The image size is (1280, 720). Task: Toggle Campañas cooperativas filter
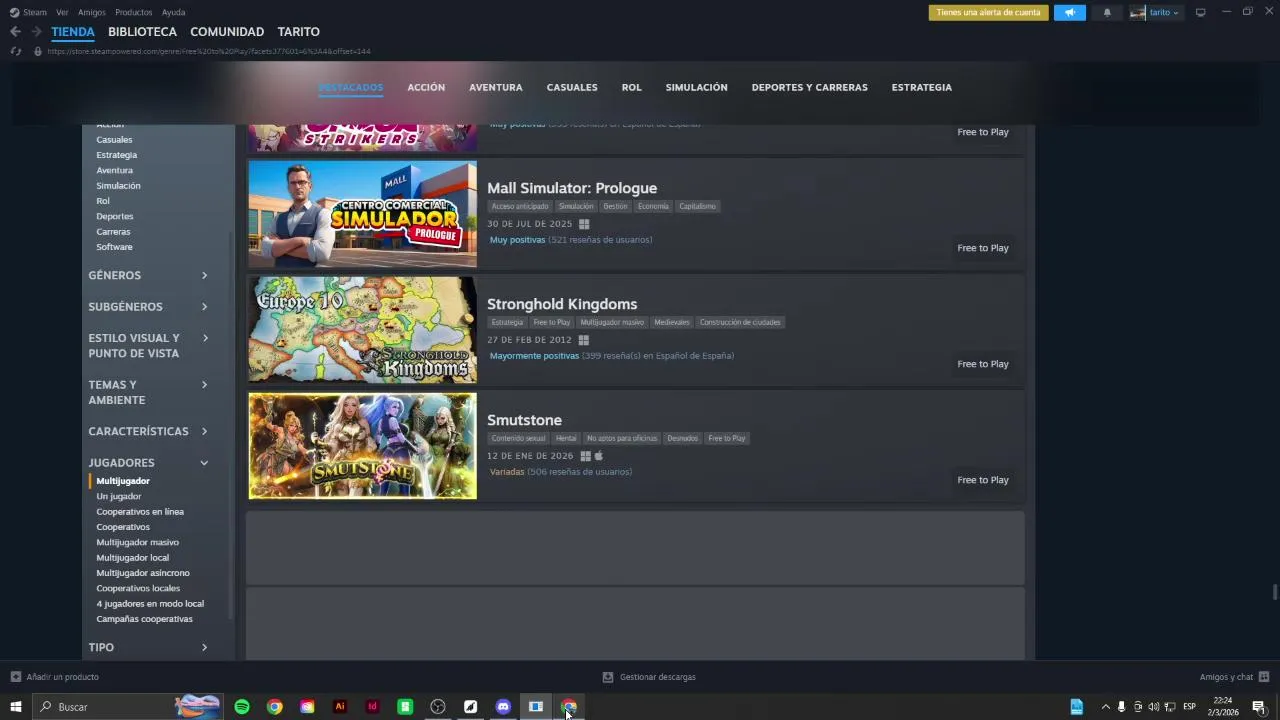tap(144, 619)
